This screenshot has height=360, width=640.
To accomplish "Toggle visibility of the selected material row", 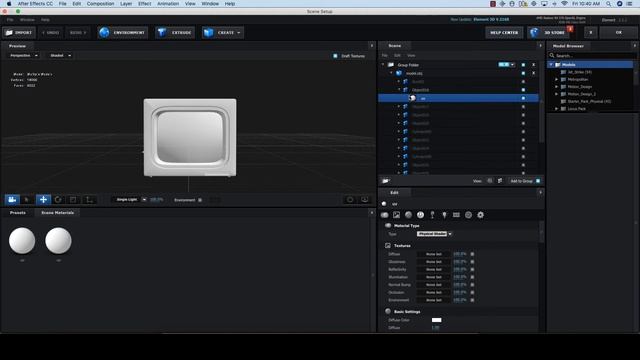I will [523, 98].
